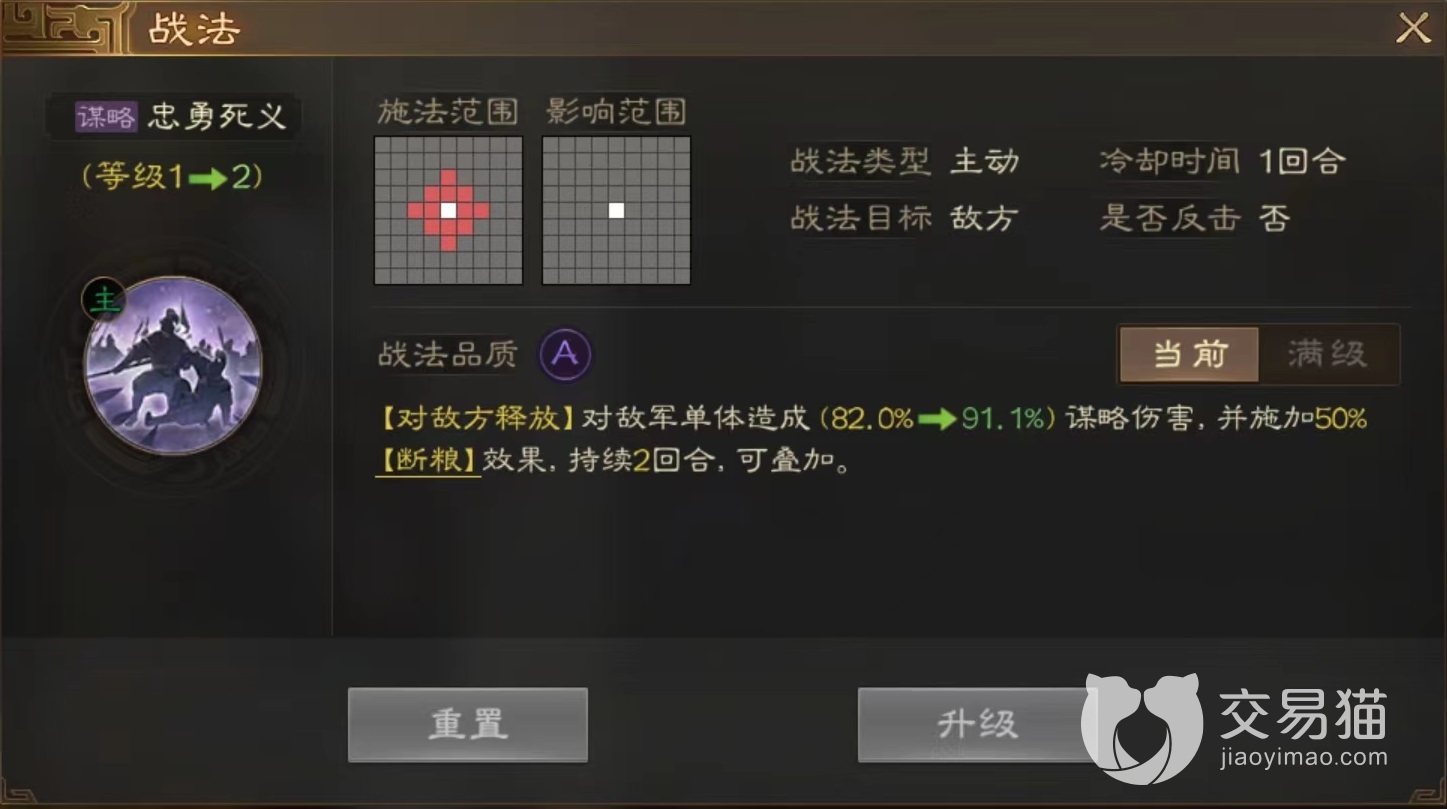This screenshot has height=809, width=1447.
Task: Click the 等级1→2 level indicator text
Action: pyautogui.click(x=173, y=177)
